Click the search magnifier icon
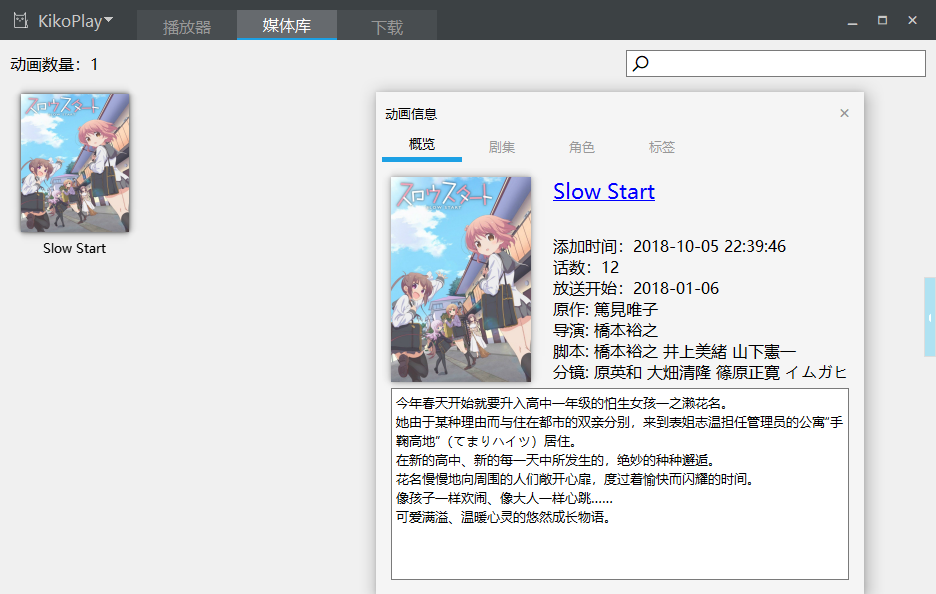Image resolution: width=936 pixels, height=594 pixels. (x=641, y=63)
